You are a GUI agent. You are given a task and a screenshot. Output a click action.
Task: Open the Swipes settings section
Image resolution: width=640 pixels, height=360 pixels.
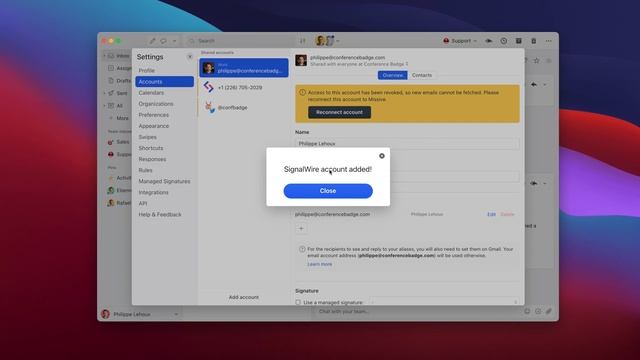click(x=147, y=137)
